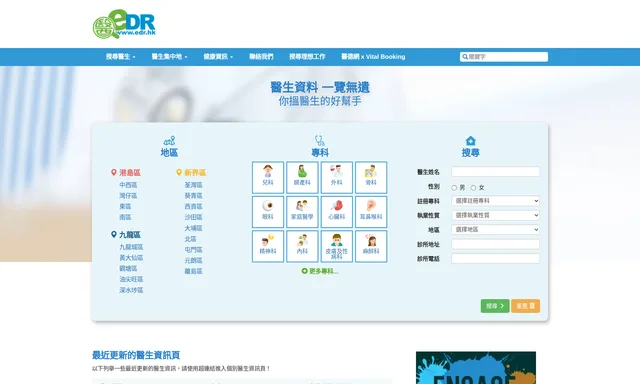Open the 油尖旺區 district link
This screenshot has width=640, height=384.
tap(131, 279)
